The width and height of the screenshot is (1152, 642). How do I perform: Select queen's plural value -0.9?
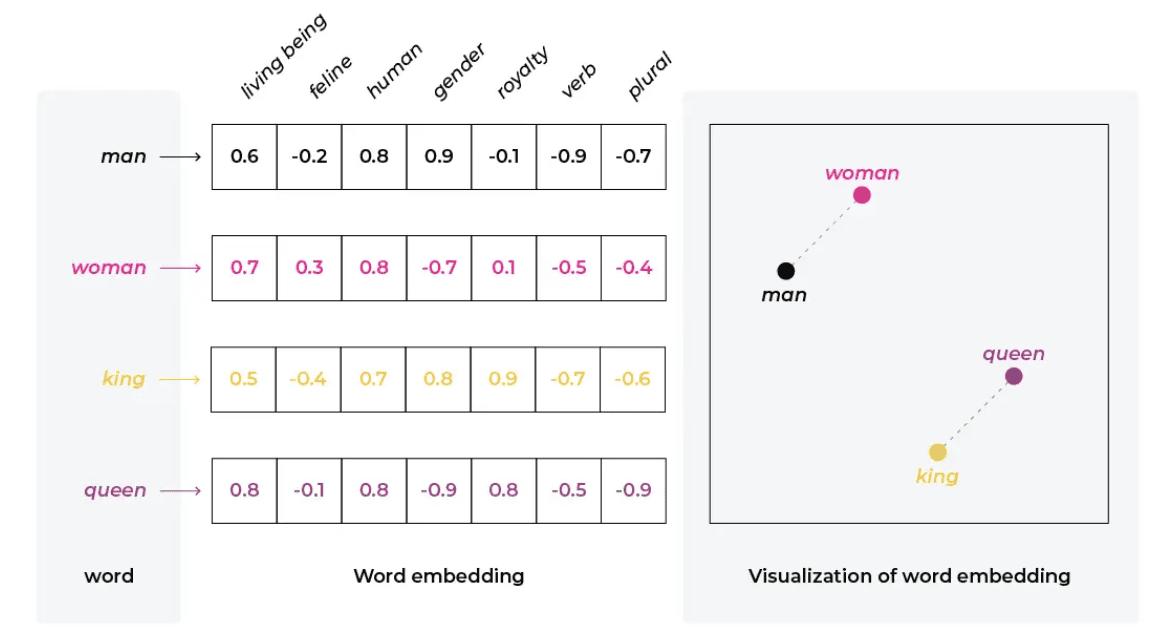pyautogui.click(x=634, y=490)
